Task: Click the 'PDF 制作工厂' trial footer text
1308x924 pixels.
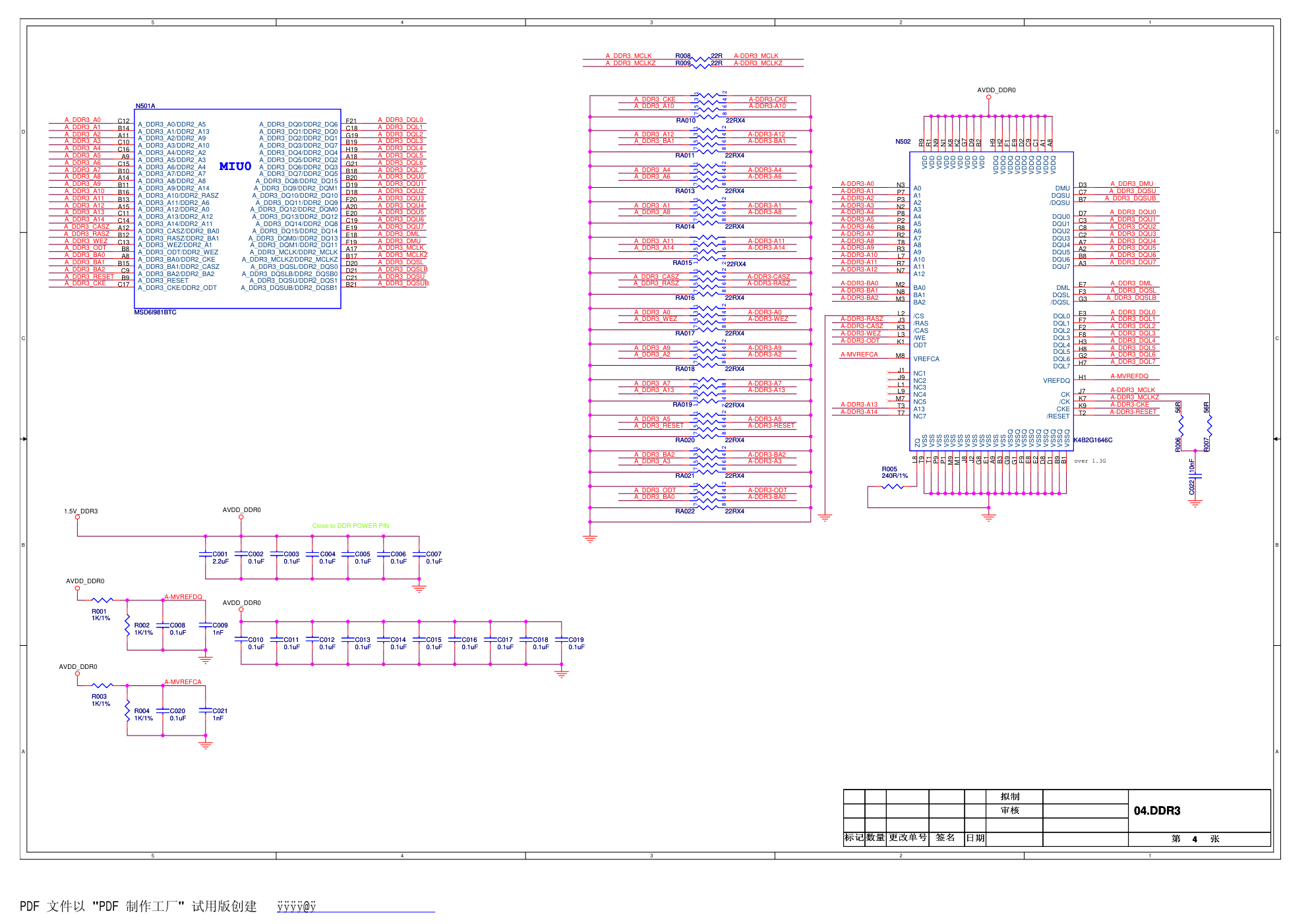Action: click(138, 907)
